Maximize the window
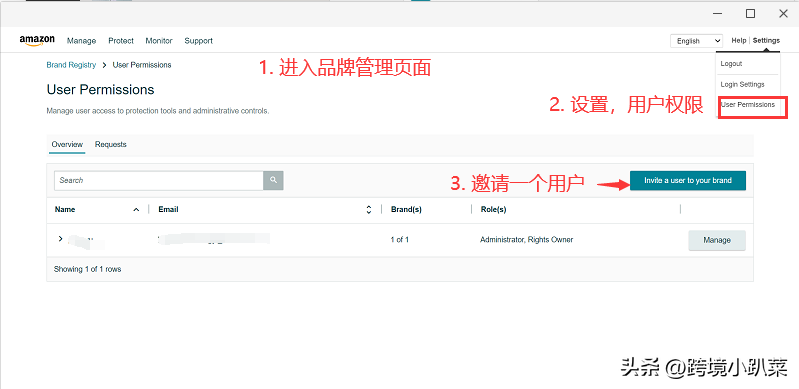Viewport: 799px width, 389px height. pos(750,14)
